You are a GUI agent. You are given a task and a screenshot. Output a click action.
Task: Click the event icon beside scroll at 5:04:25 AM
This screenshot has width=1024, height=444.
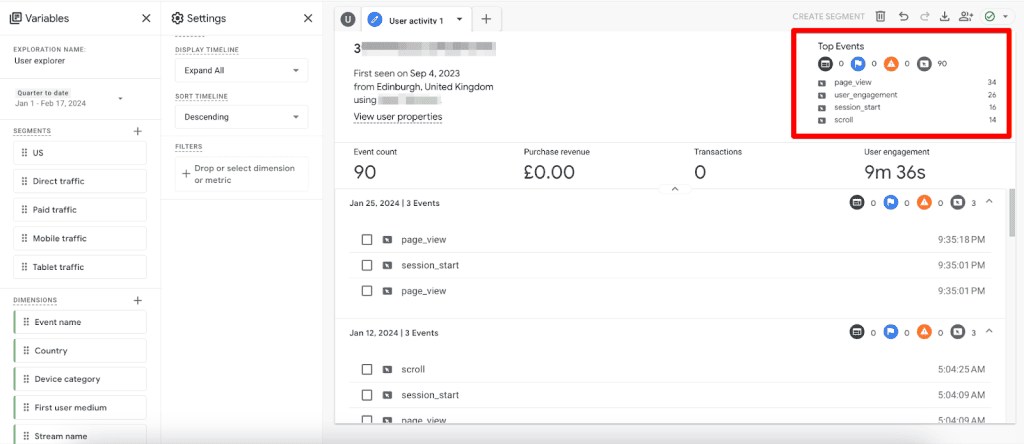(x=387, y=370)
